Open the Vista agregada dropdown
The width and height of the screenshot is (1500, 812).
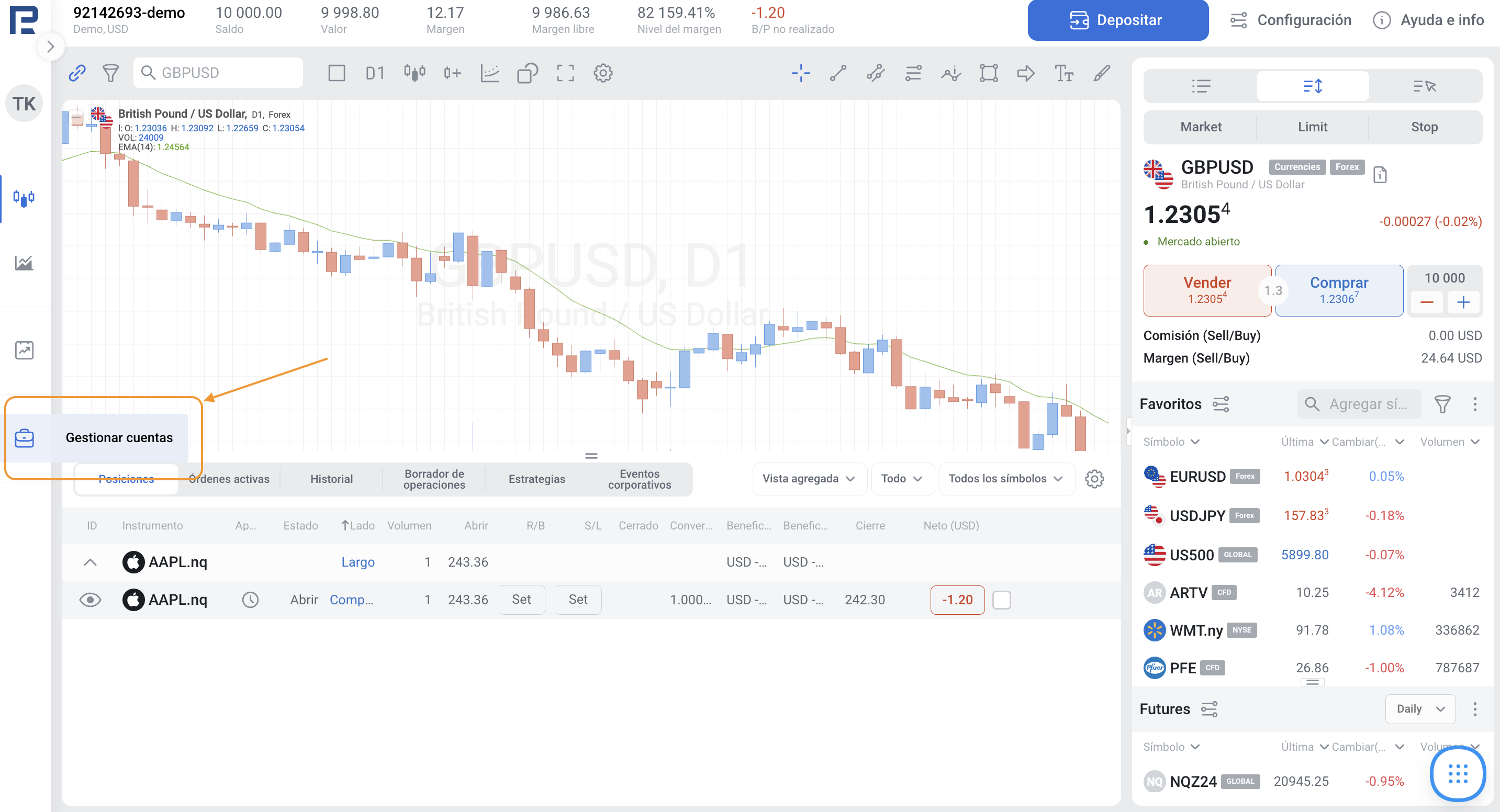click(x=809, y=479)
